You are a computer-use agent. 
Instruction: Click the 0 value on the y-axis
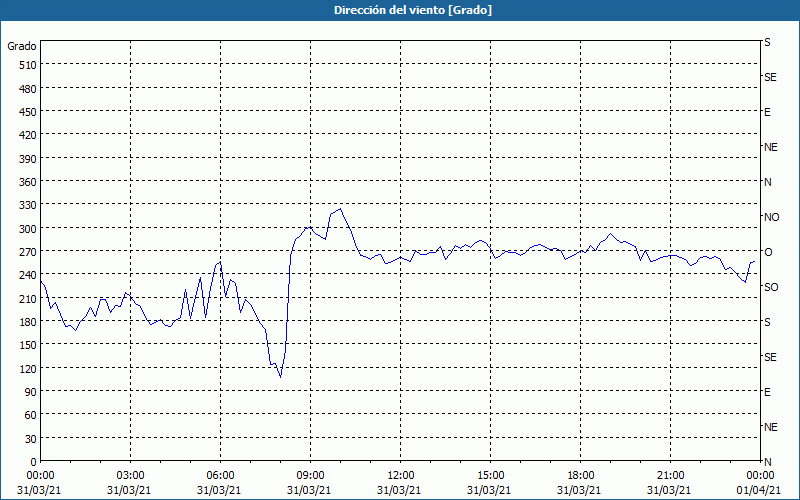[34, 462]
